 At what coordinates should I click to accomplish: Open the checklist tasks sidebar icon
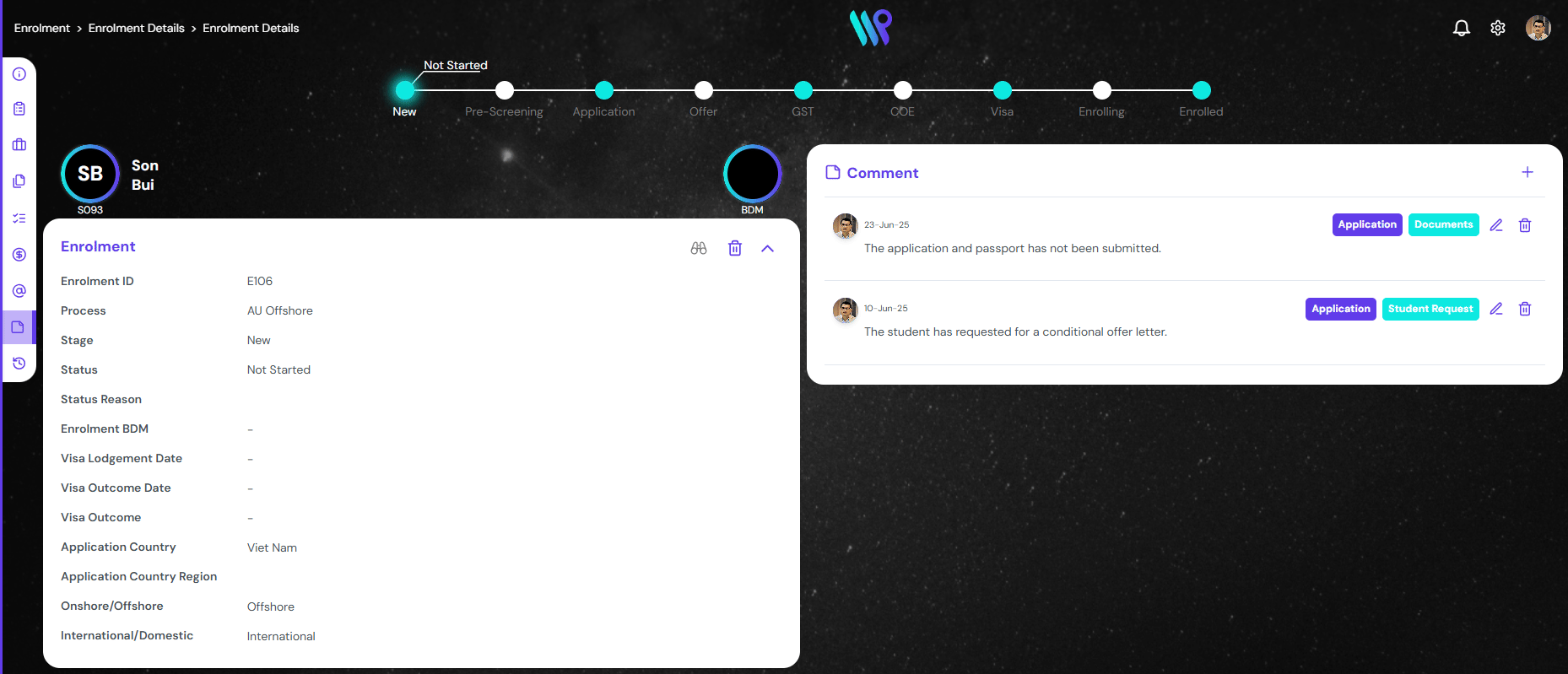point(19,218)
